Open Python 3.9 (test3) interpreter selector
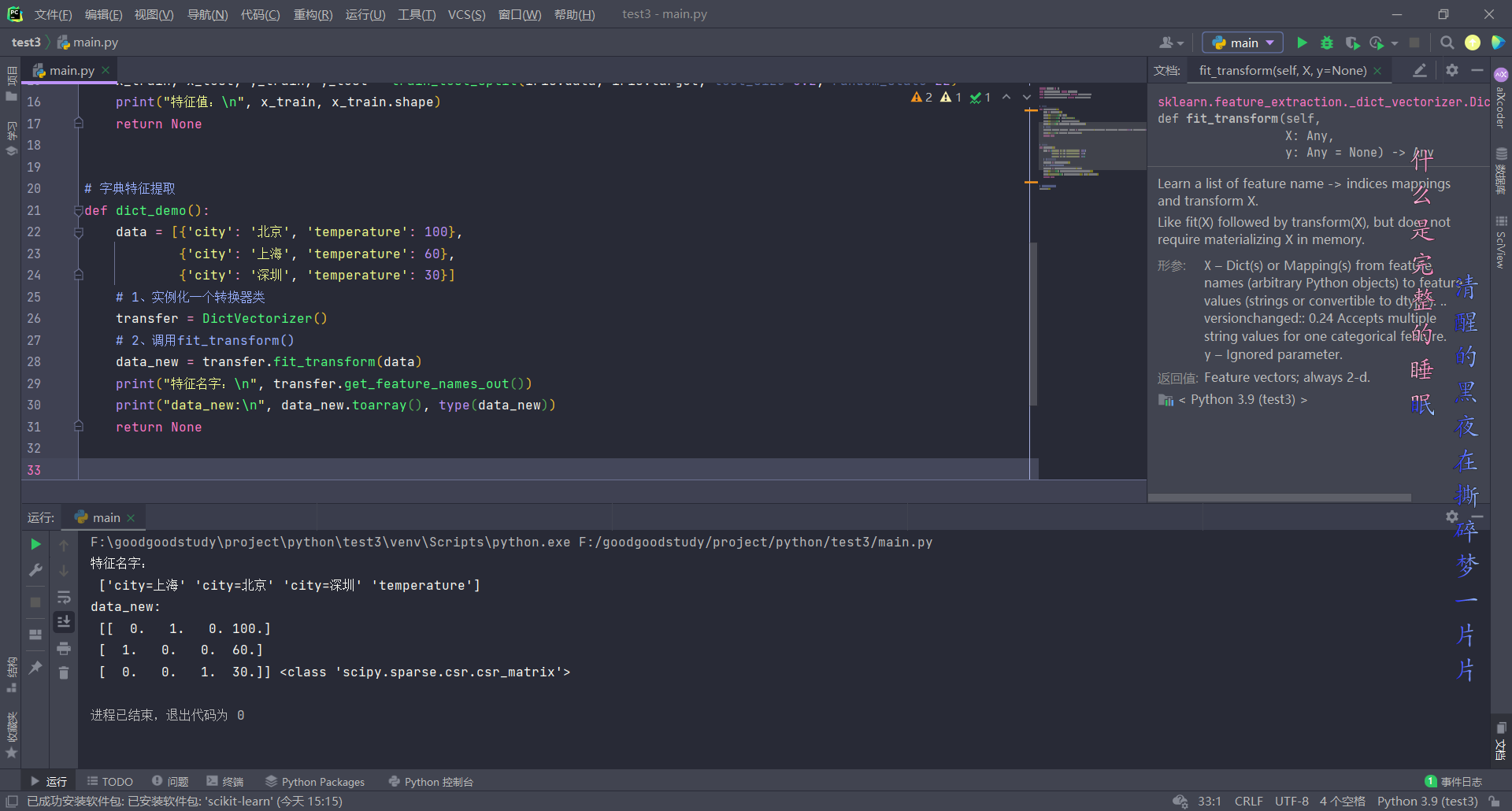Image resolution: width=1512 pixels, height=811 pixels. [x=1427, y=801]
